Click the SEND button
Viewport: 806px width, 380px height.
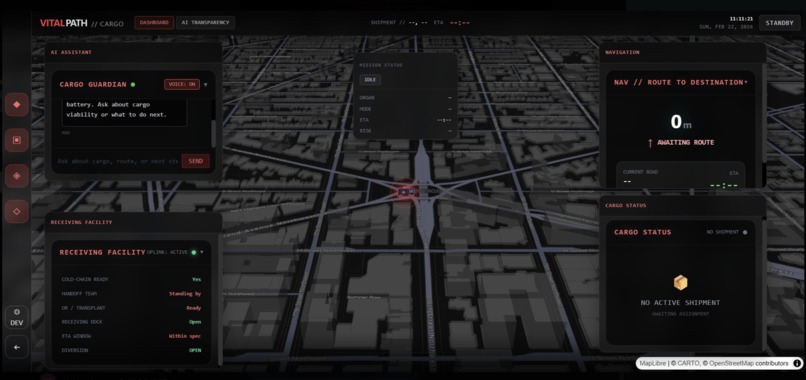(195, 161)
